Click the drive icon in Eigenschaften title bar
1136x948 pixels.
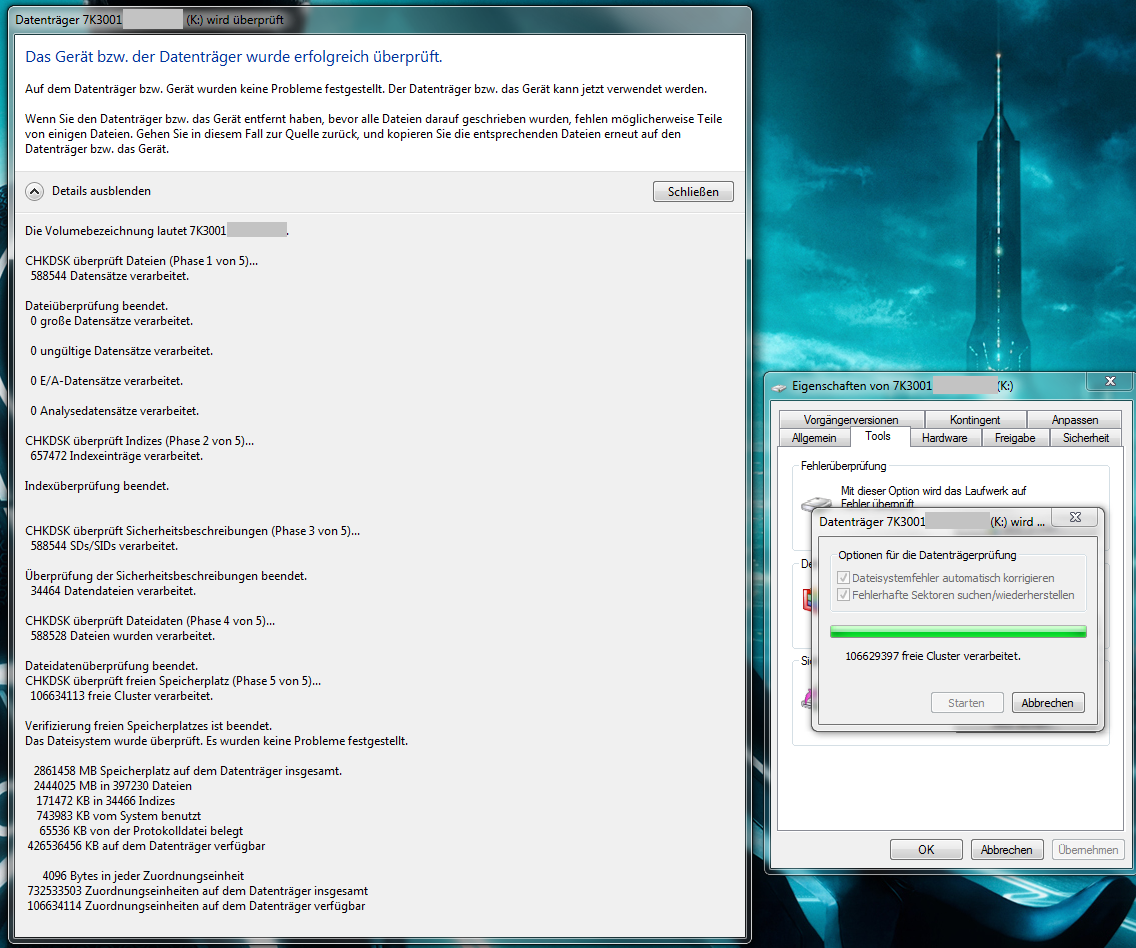pos(780,386)
